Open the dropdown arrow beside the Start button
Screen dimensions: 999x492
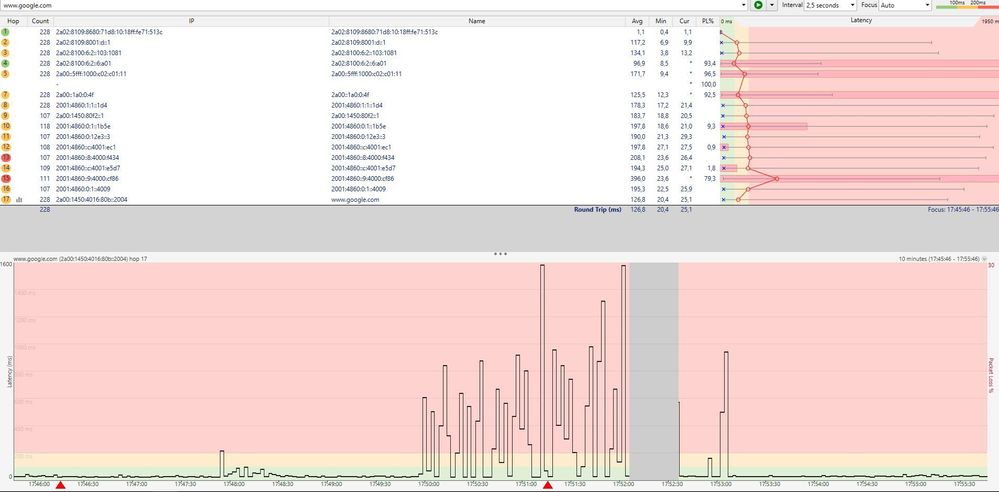(772, 4)
